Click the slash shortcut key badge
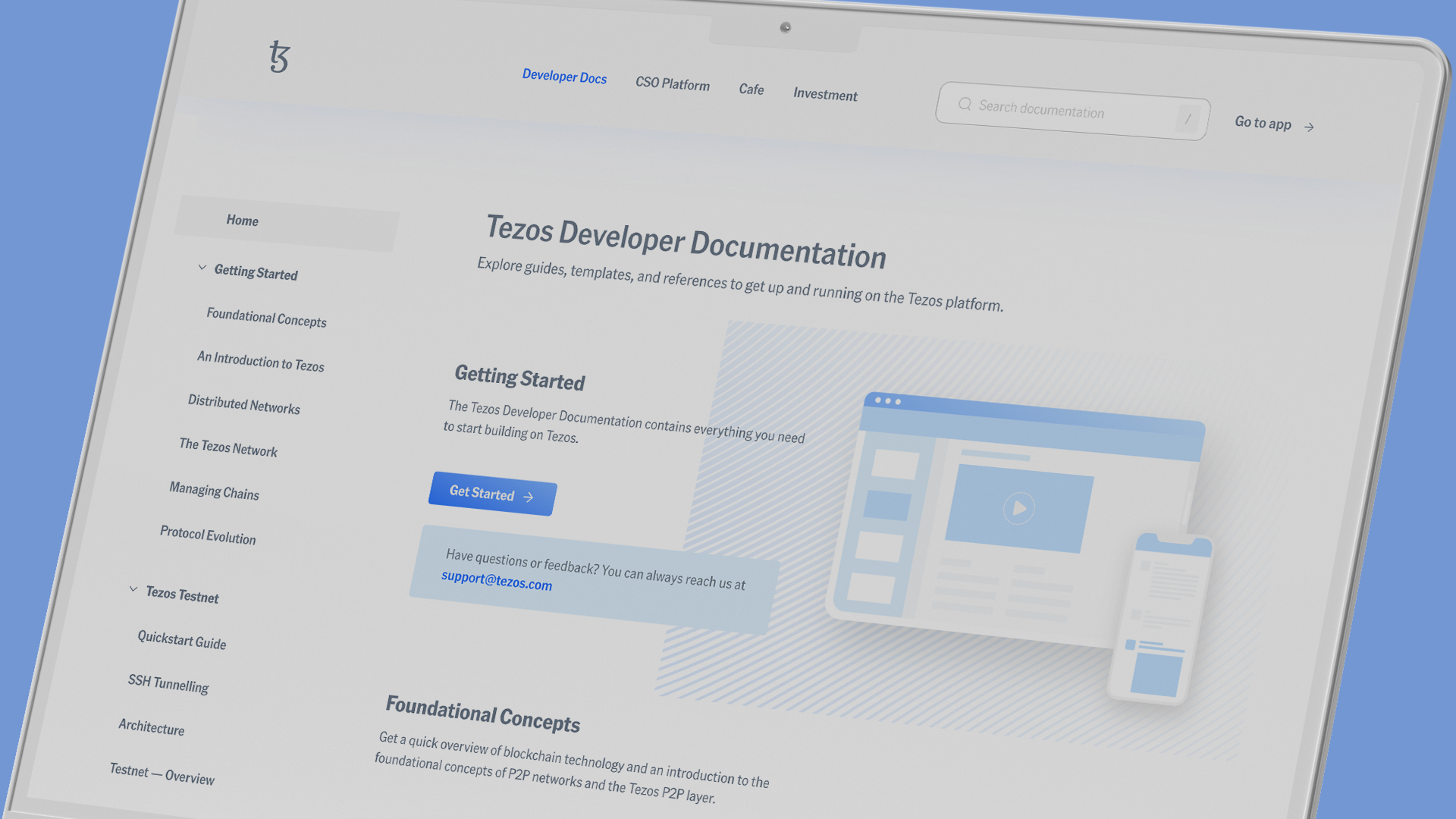The image size is (1456, 819). click(1188, 119)
